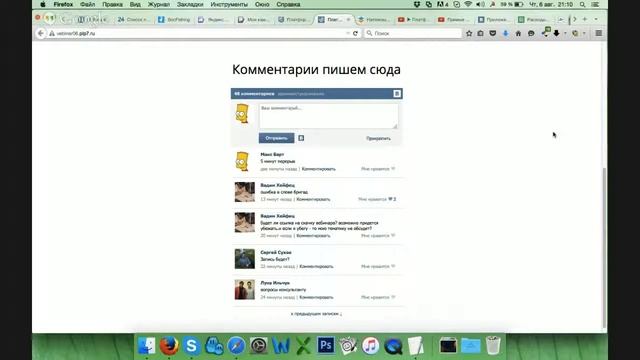The width and height of the screenshot is (640, 360).
Task: Click the volume icon in menu bar
Action: [x=480, y=4]
